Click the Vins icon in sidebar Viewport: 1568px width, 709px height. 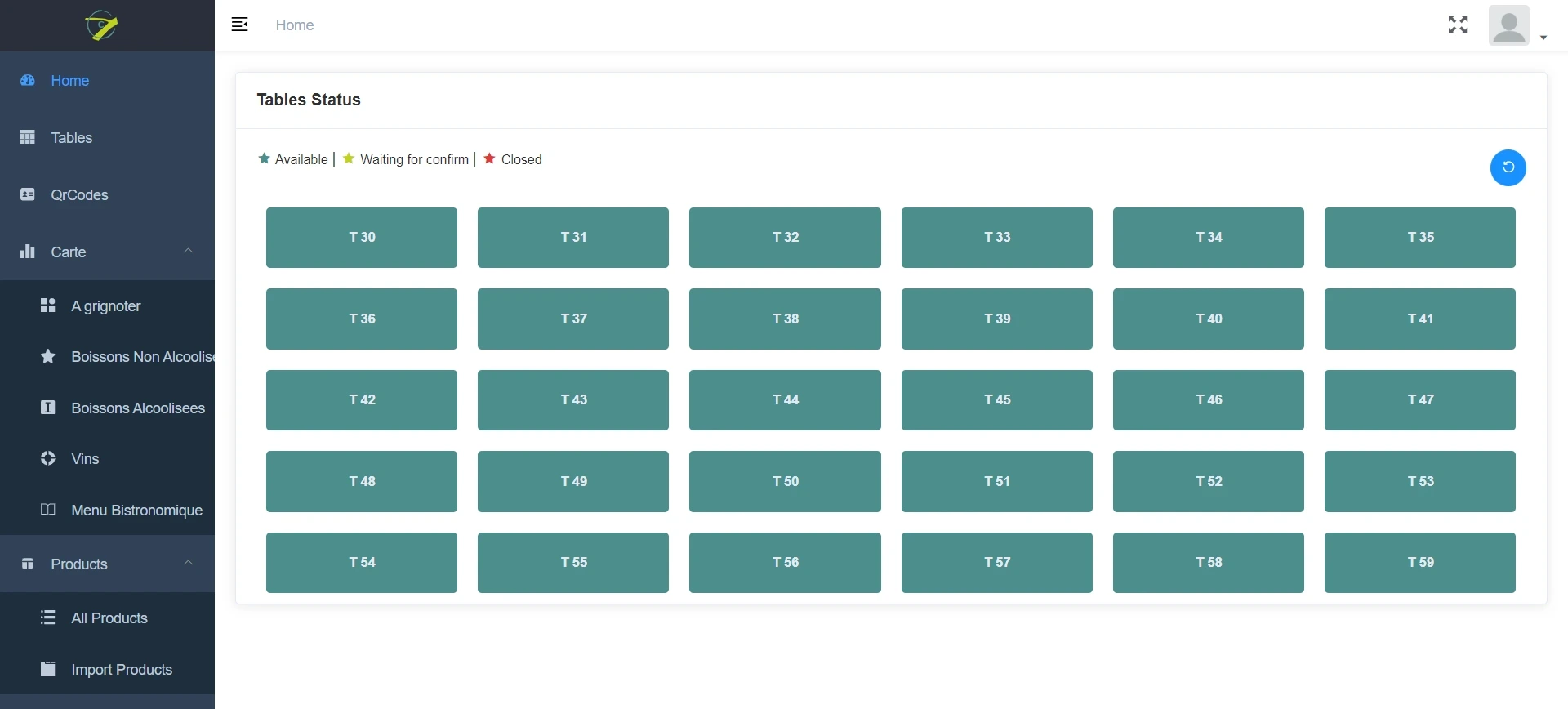click(x=48, y=458)
